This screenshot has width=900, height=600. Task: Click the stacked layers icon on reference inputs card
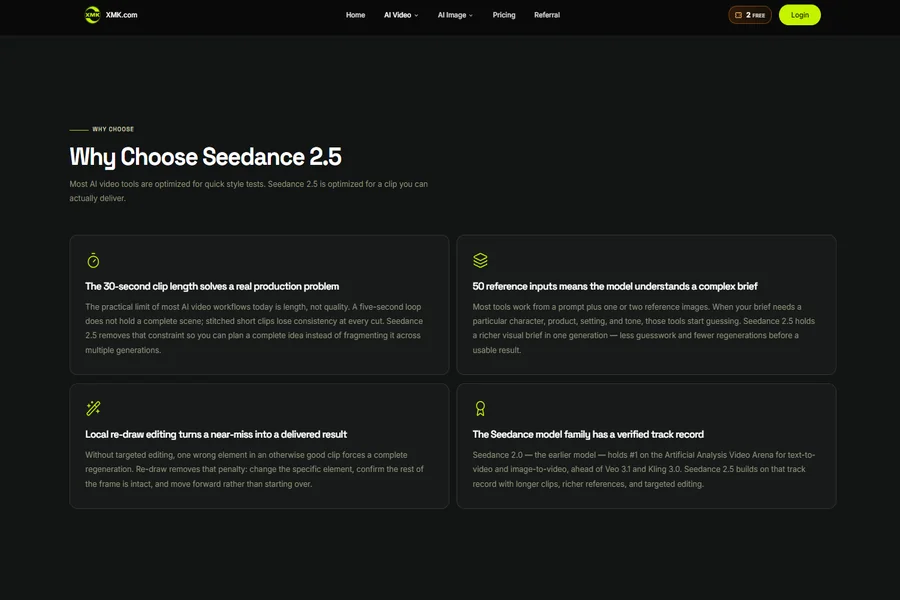point(480,261)
